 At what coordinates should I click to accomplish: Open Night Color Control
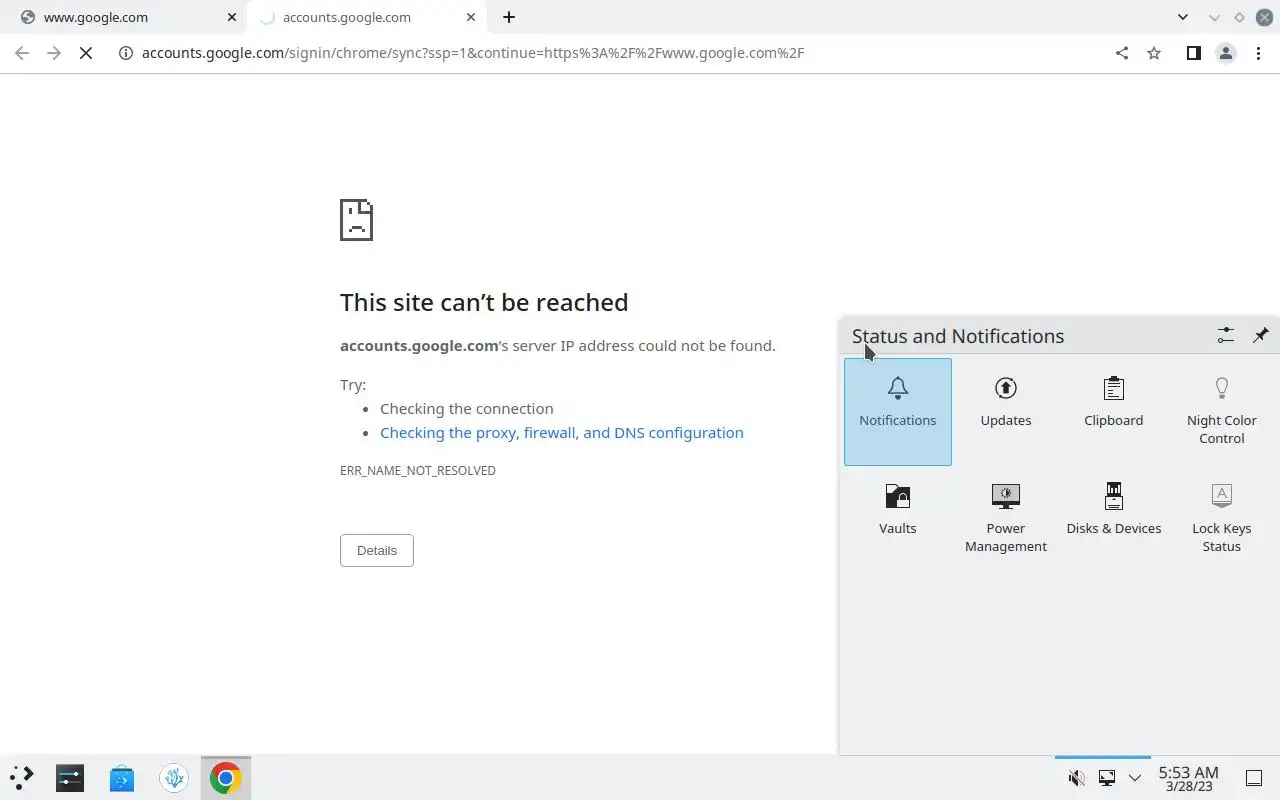coord(1221,412)
